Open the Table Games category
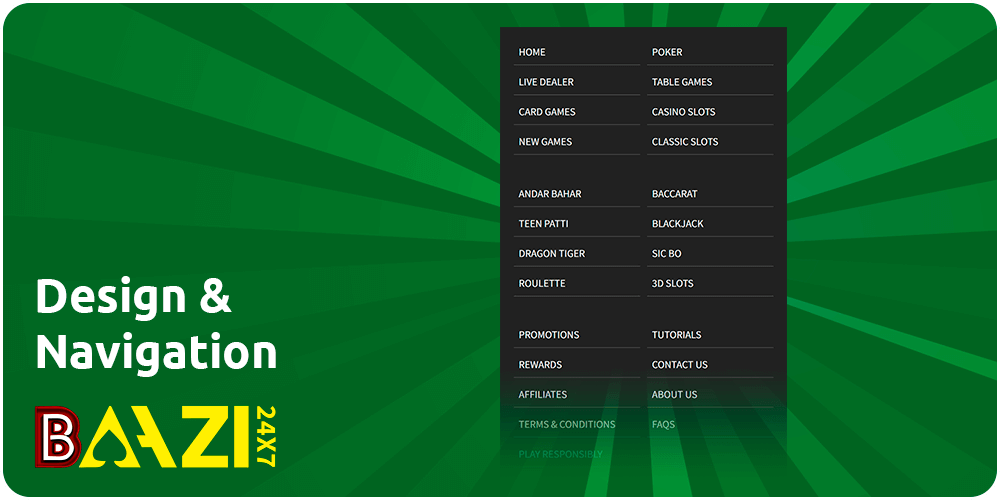Image resolution: width=1000 pixels, height=500 pixels. 682,82
